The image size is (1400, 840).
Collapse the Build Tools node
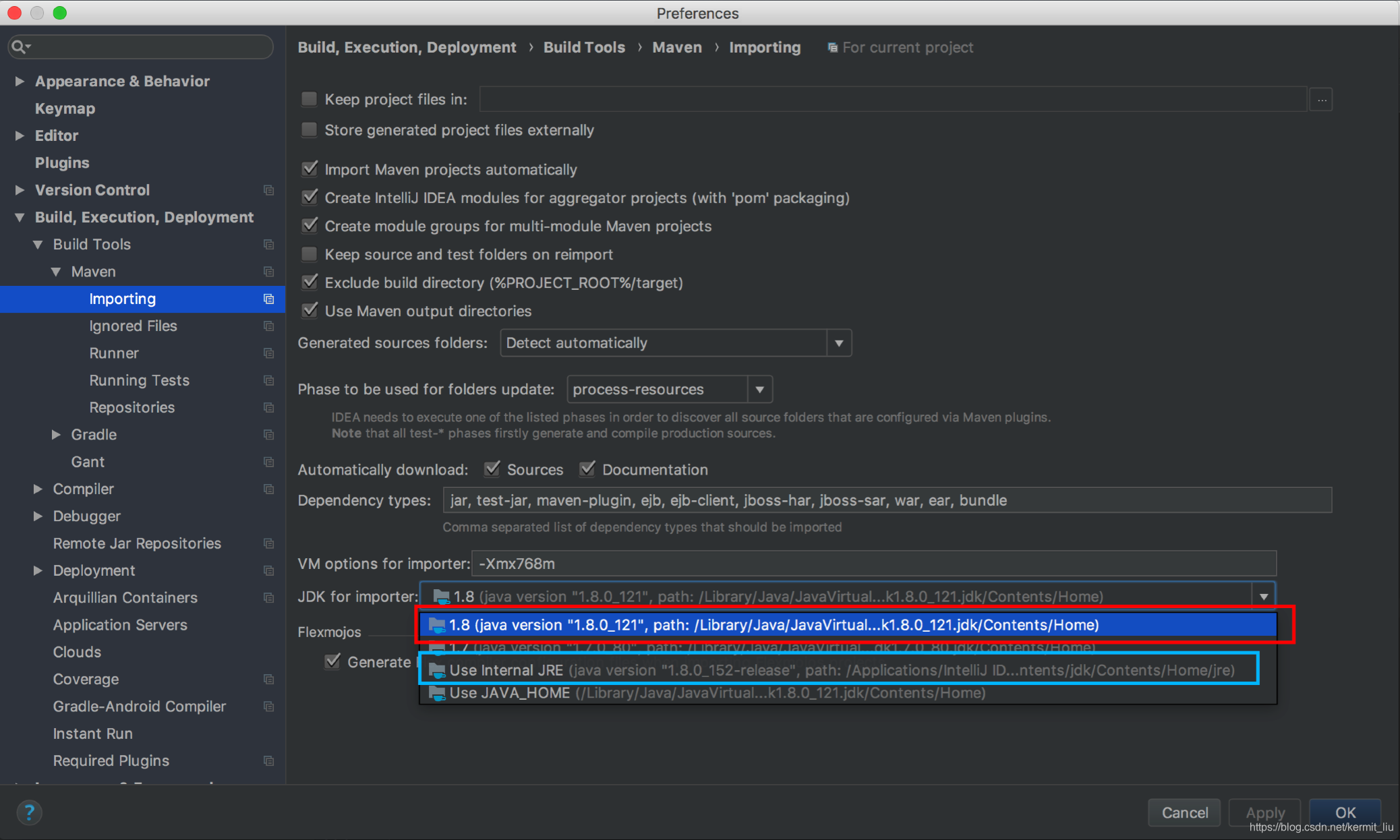click(x=38, y=244)
